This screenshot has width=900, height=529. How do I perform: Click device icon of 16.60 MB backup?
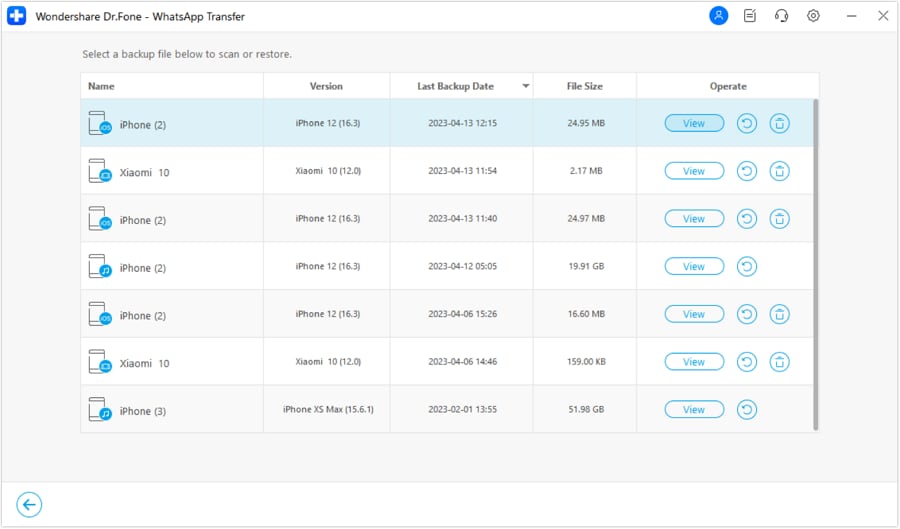tap(100, 314)
